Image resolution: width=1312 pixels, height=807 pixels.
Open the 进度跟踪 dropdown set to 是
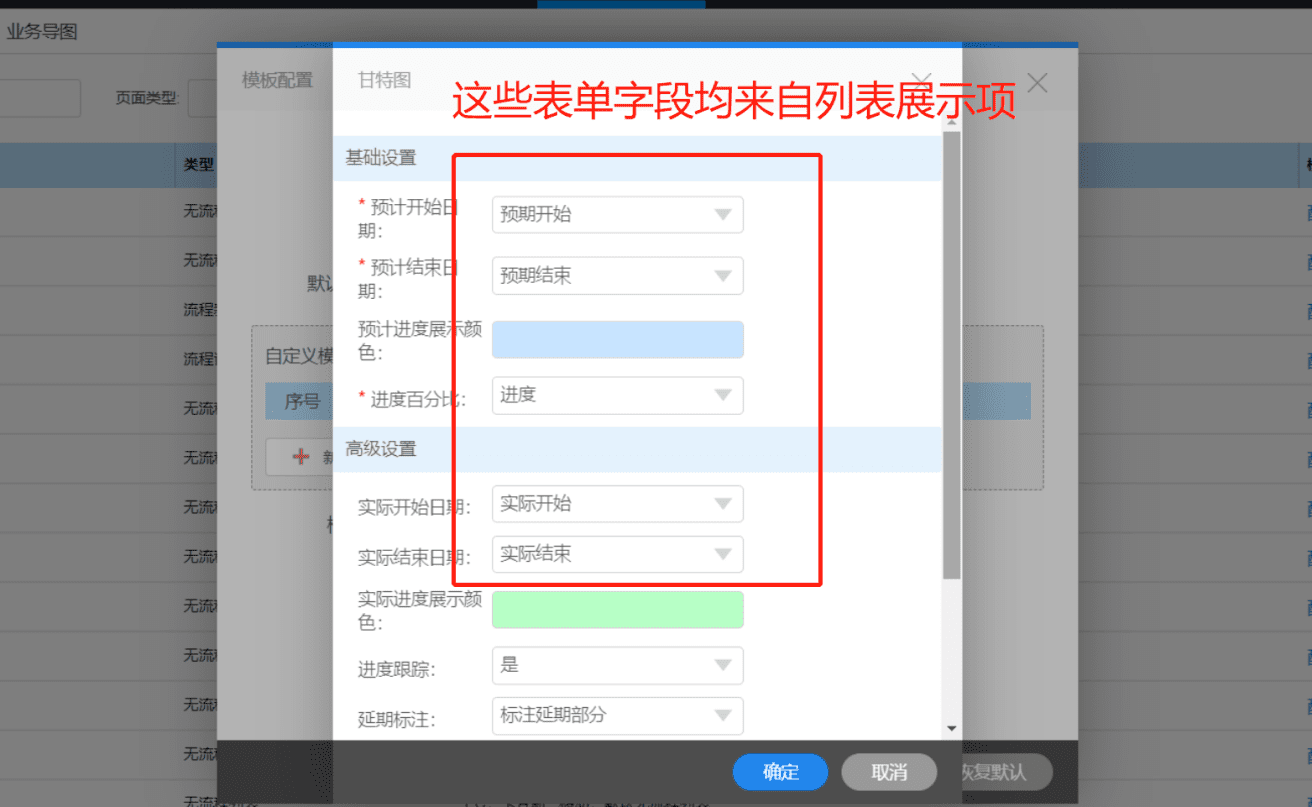click(617, 665)
